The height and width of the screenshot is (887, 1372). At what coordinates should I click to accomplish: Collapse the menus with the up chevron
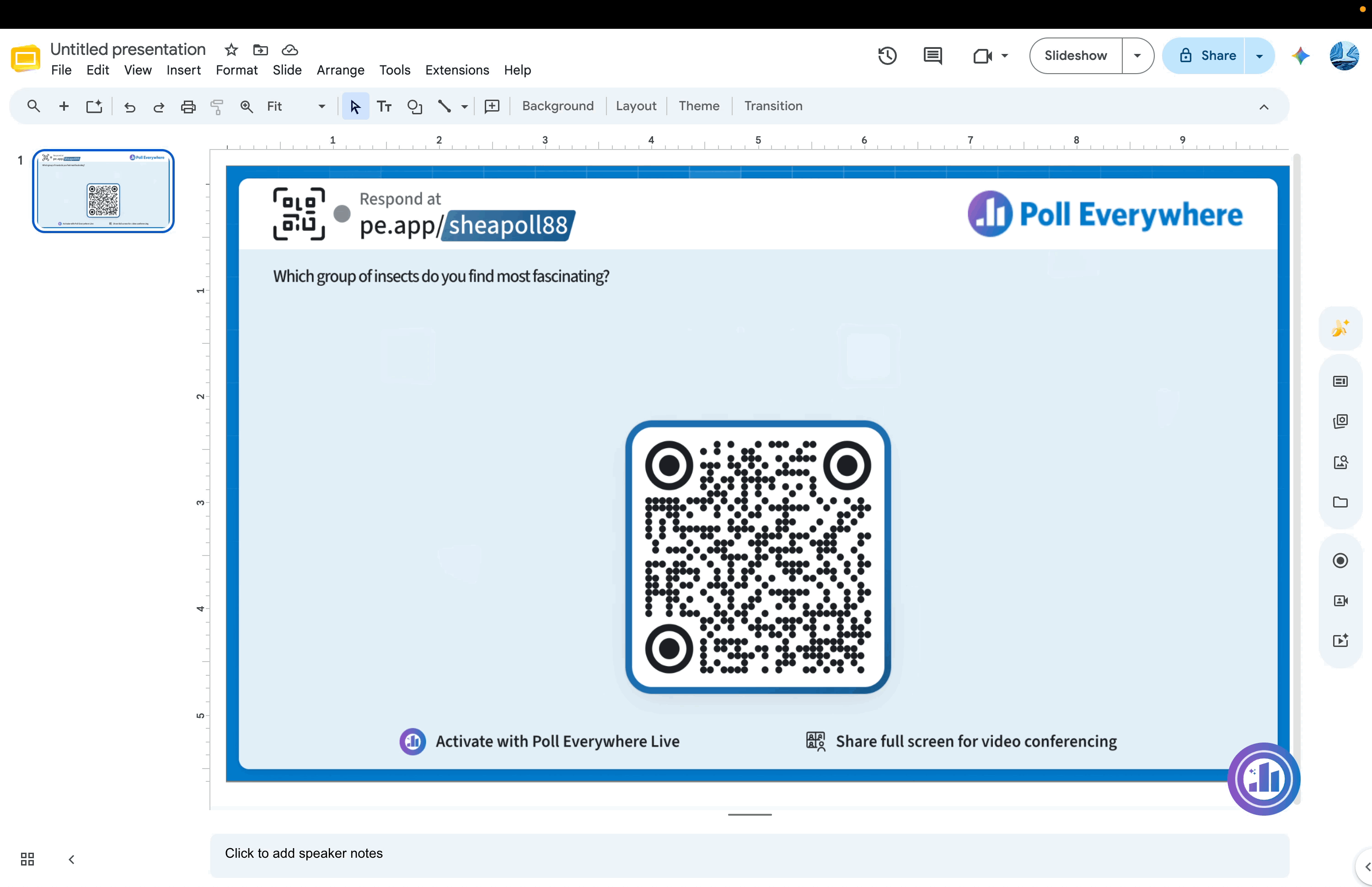pos(1264,107)
